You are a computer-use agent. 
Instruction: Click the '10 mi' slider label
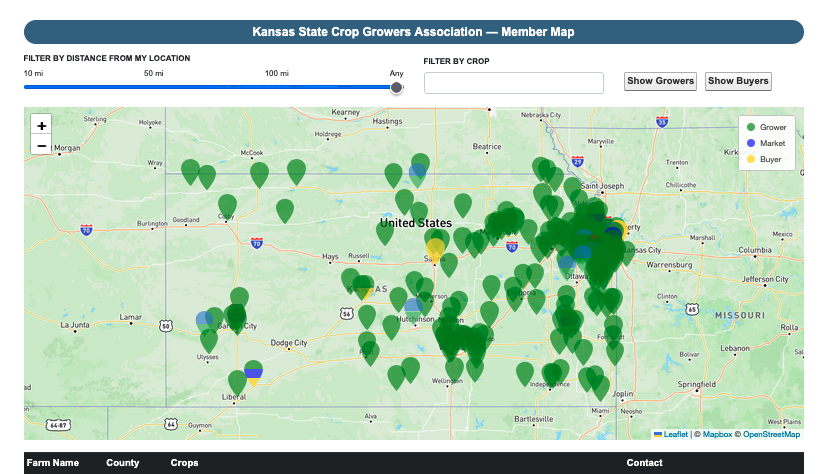click(33, 73)
